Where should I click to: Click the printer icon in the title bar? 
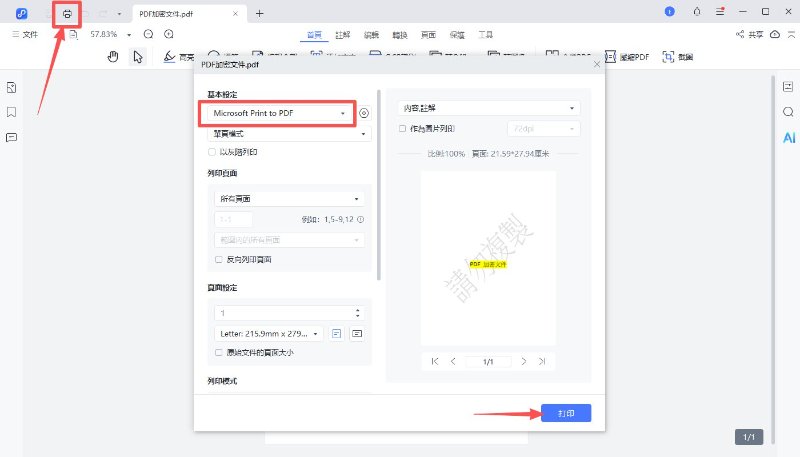click(67, 14)
